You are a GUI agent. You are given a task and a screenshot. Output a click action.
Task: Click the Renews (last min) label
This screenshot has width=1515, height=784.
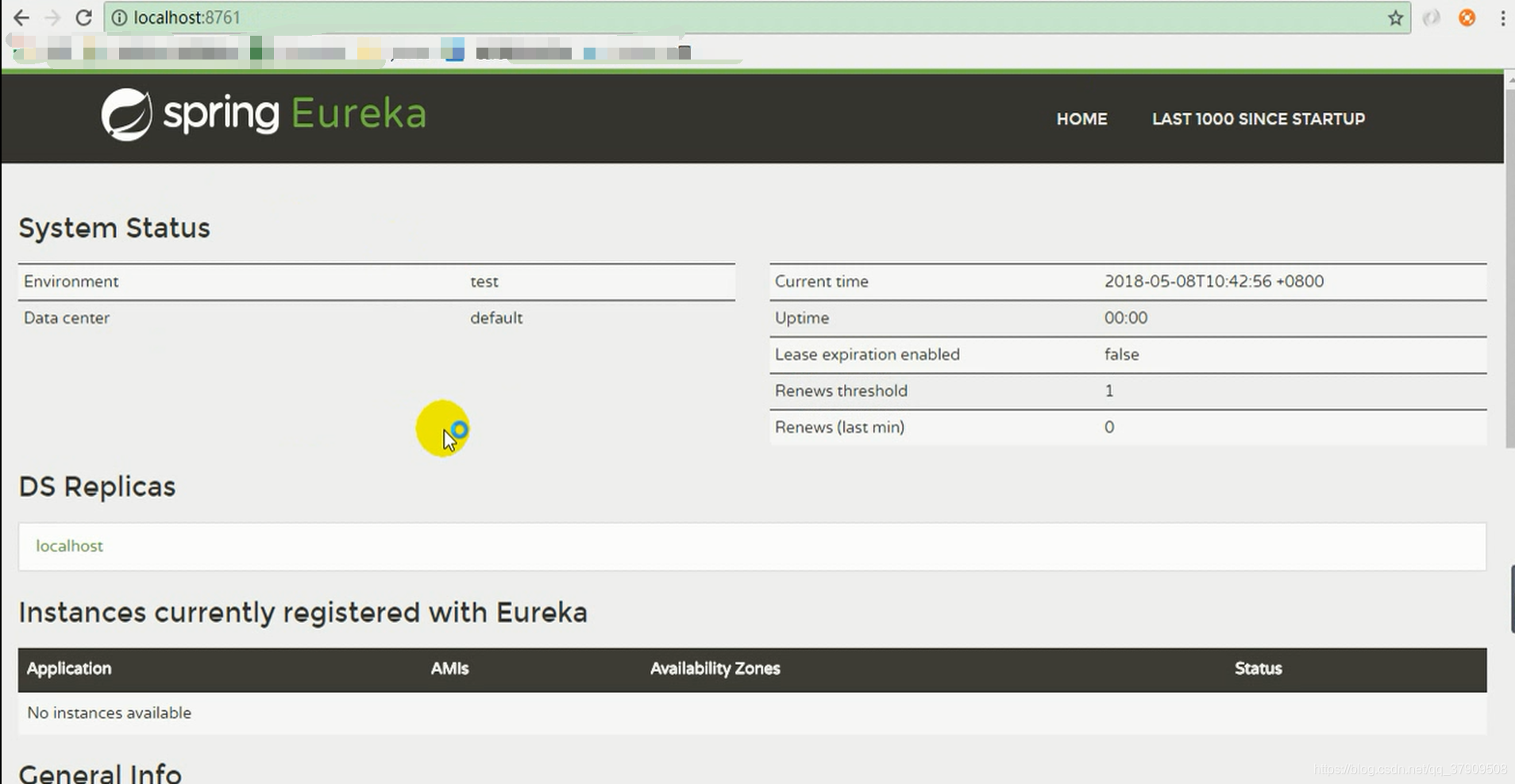point(839,427)
